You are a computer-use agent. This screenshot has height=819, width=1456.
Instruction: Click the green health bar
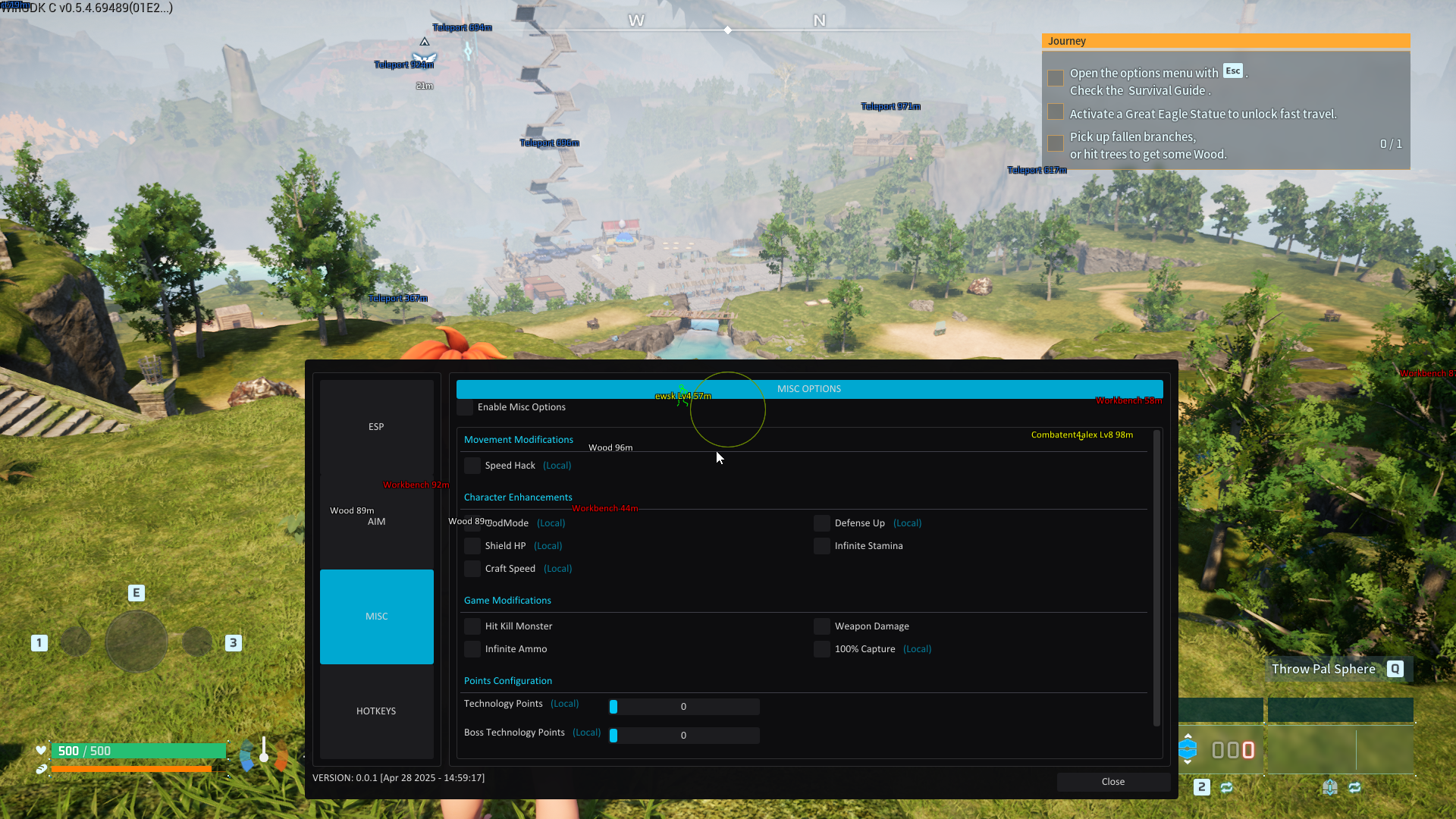[x=138, y=751]
